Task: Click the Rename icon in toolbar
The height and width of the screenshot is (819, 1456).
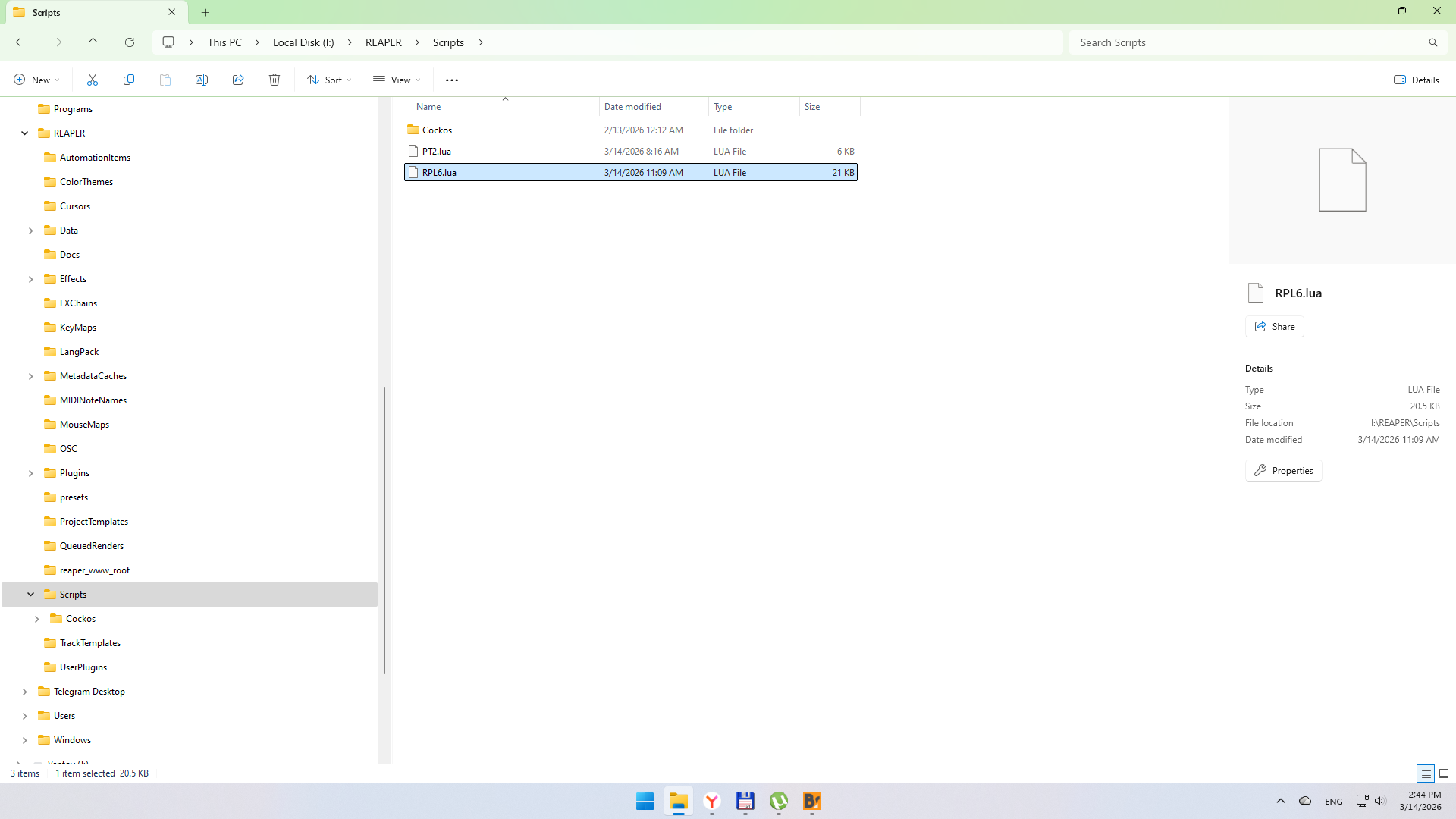Action: (x=202, y=80)
